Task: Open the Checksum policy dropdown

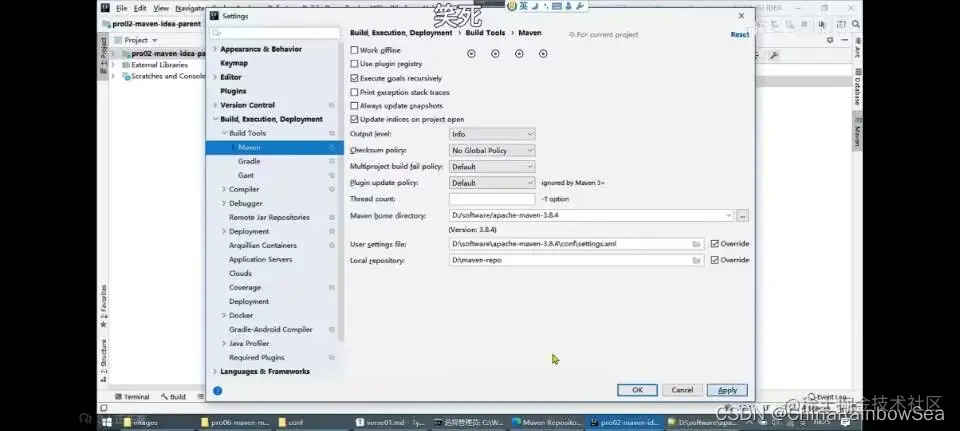Action: coord(492,151)
